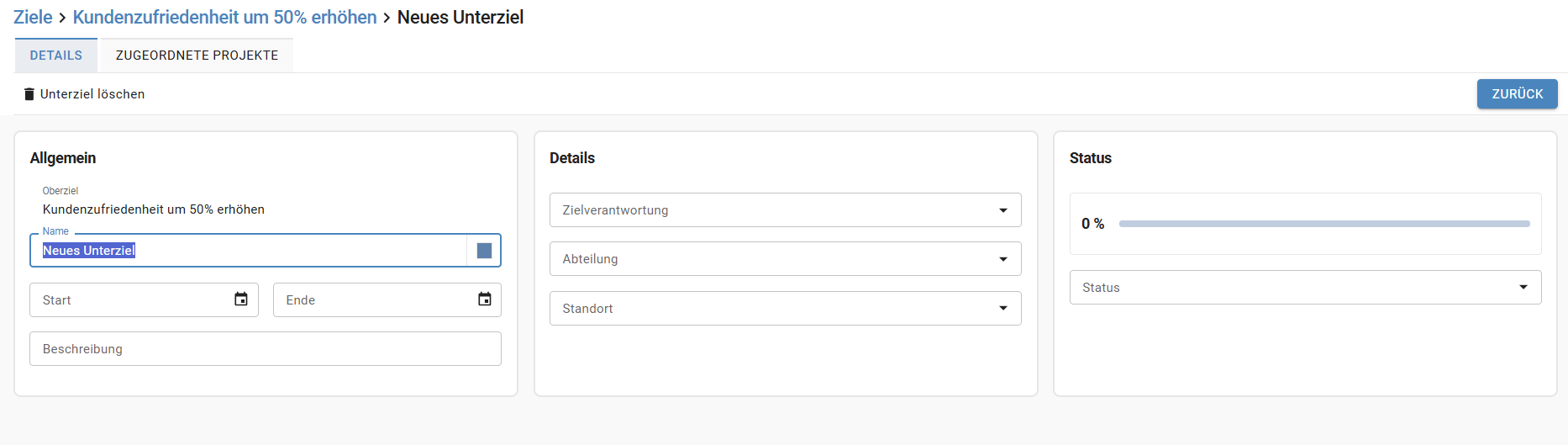The image size is (1568, 445).
Task: Click the Oberziel value text
Action: coord(154,209)
